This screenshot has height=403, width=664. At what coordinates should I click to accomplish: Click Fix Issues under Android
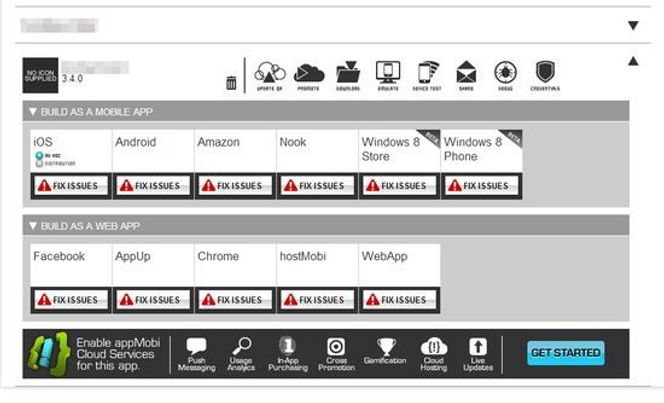153,186
